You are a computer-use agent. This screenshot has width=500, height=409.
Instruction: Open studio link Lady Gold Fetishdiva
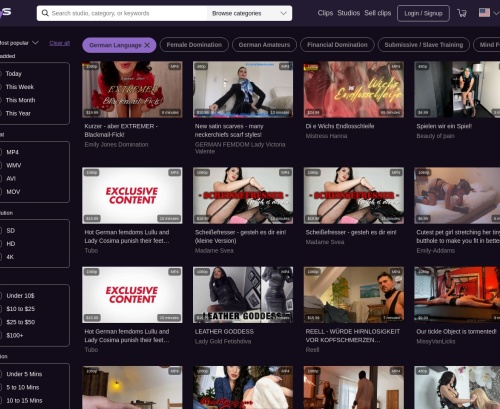tap(223, 341)
